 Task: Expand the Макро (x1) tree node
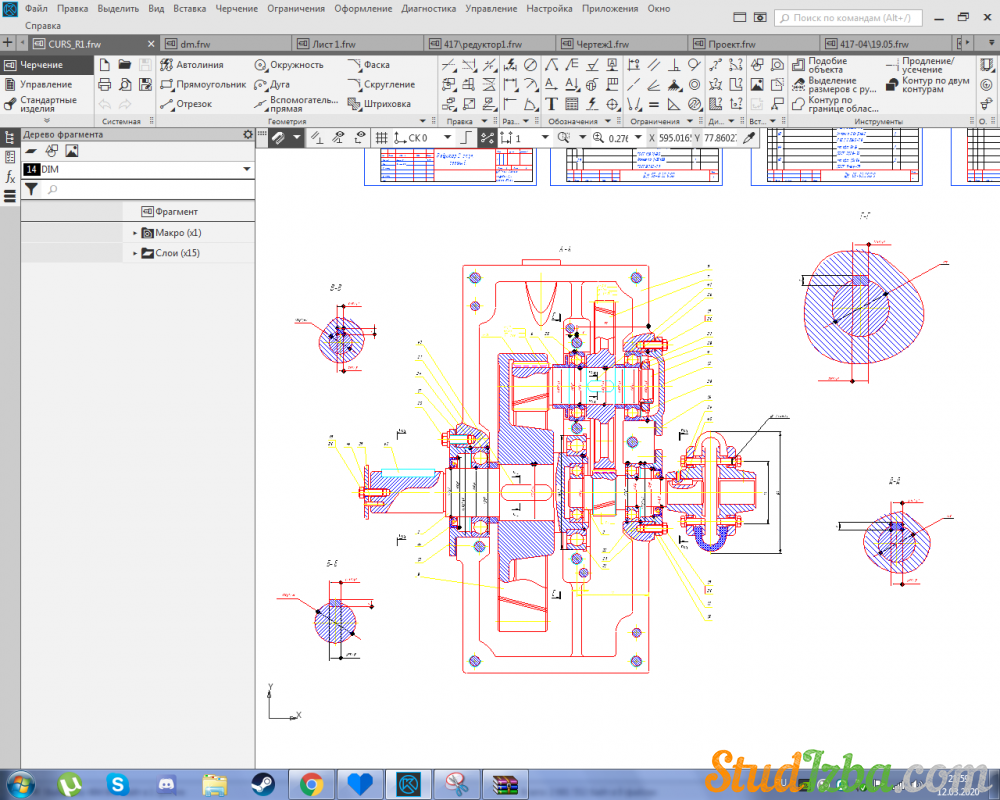(x=135, y=233)
